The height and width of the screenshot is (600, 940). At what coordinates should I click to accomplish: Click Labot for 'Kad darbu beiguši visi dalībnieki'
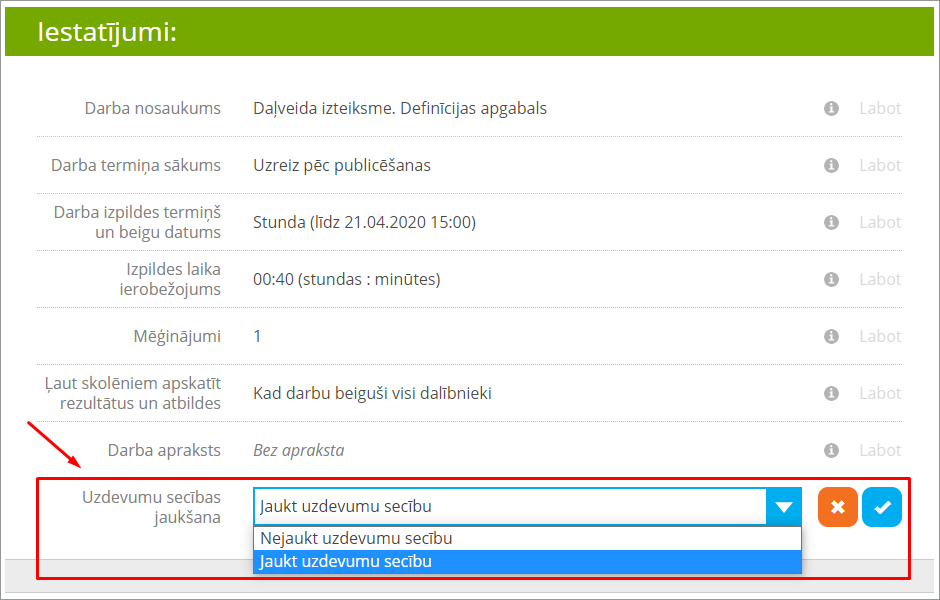(880, 393)
